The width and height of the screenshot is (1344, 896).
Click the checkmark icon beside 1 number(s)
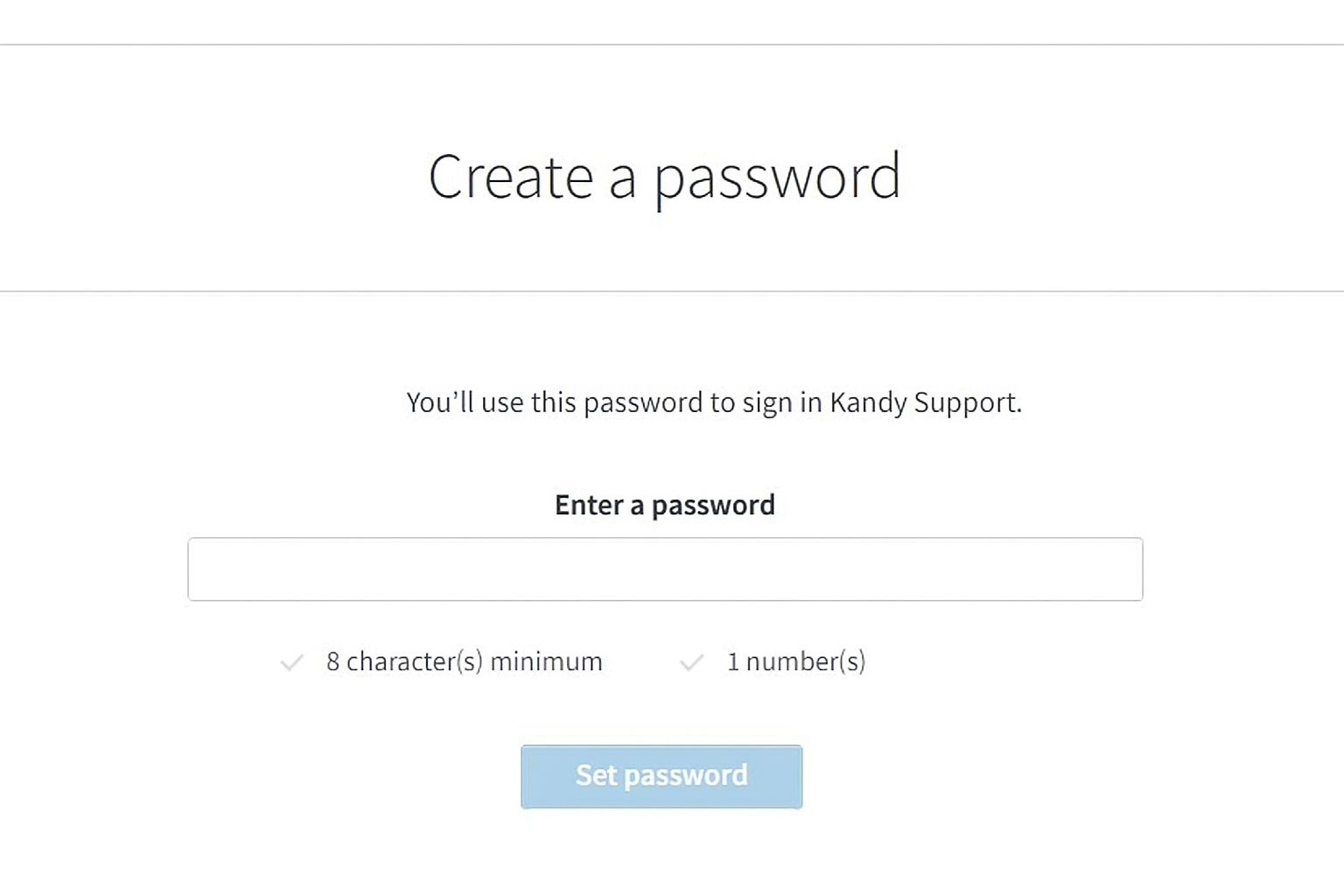tap(691, 662)
